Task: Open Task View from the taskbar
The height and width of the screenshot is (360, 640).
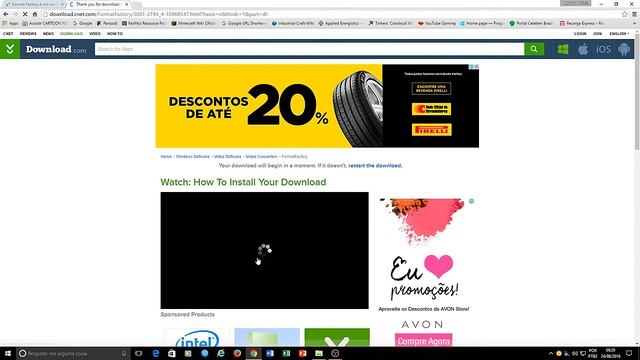Action: [139, 353]
